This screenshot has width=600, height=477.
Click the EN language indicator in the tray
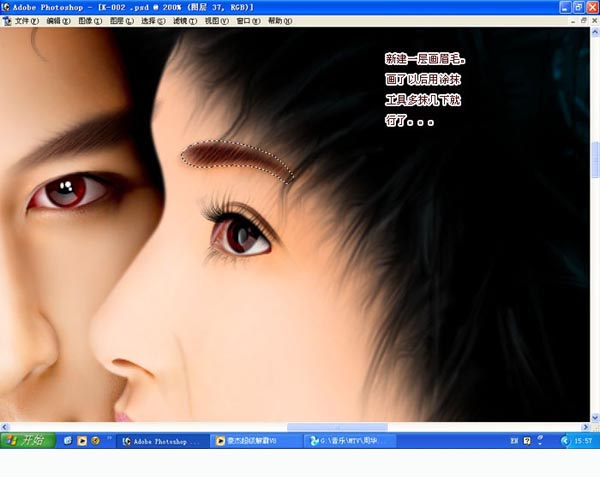pyautogui.click(x=514, y=441)
